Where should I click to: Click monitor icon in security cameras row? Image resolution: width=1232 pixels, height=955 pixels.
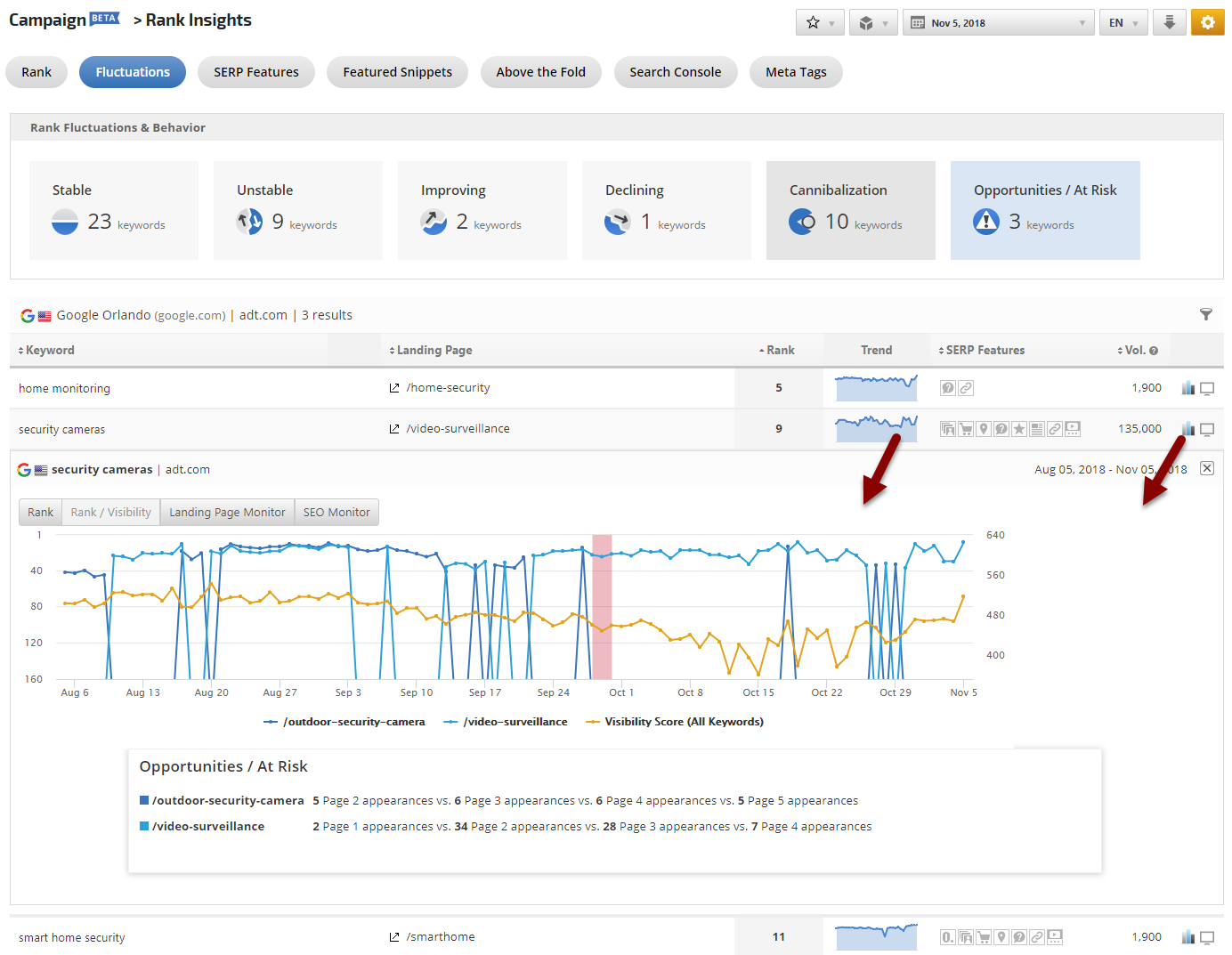(1207, 429)
